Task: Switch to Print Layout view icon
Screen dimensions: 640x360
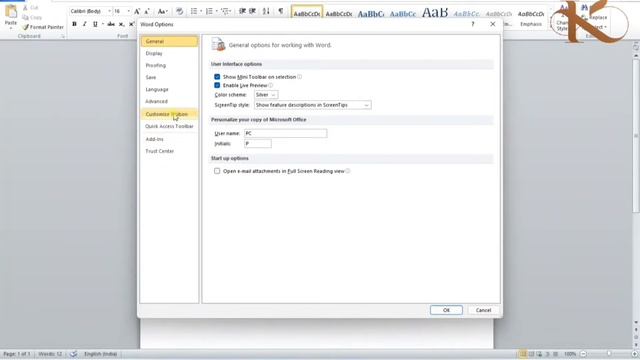Action: point(522,354)
